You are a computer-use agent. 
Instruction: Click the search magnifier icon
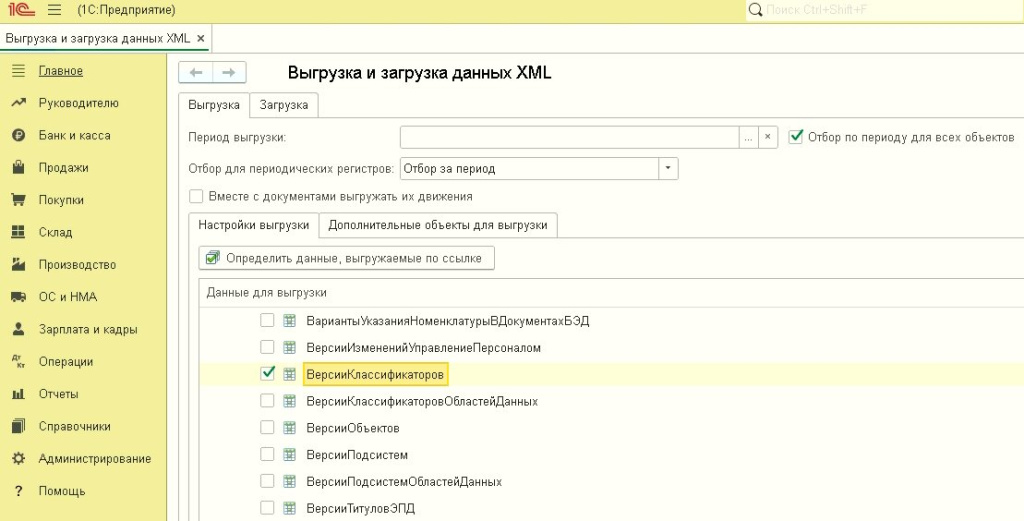(755, 10)
